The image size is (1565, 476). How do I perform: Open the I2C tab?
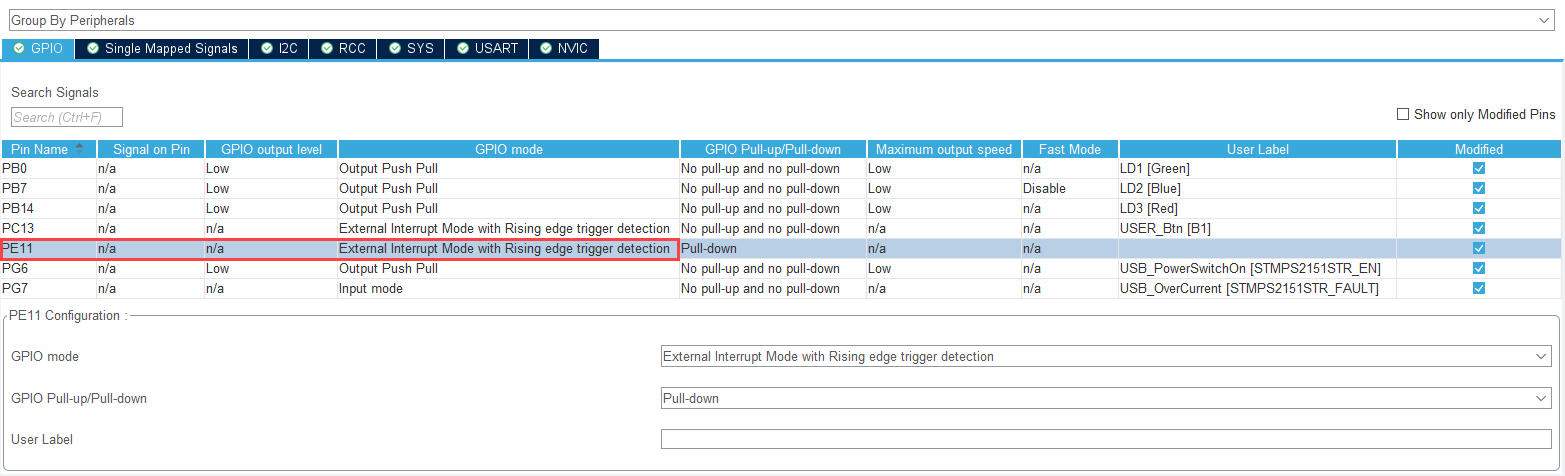point(279,48)
